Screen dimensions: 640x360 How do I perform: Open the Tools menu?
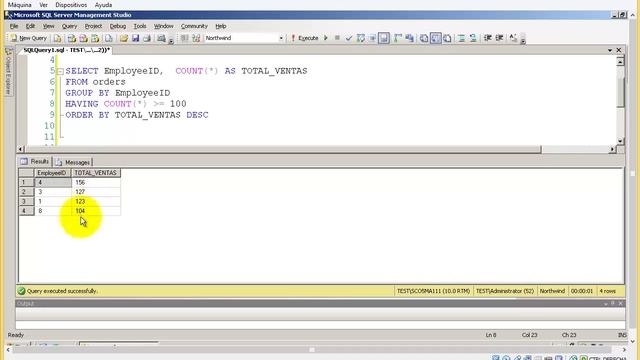[140, 26]
